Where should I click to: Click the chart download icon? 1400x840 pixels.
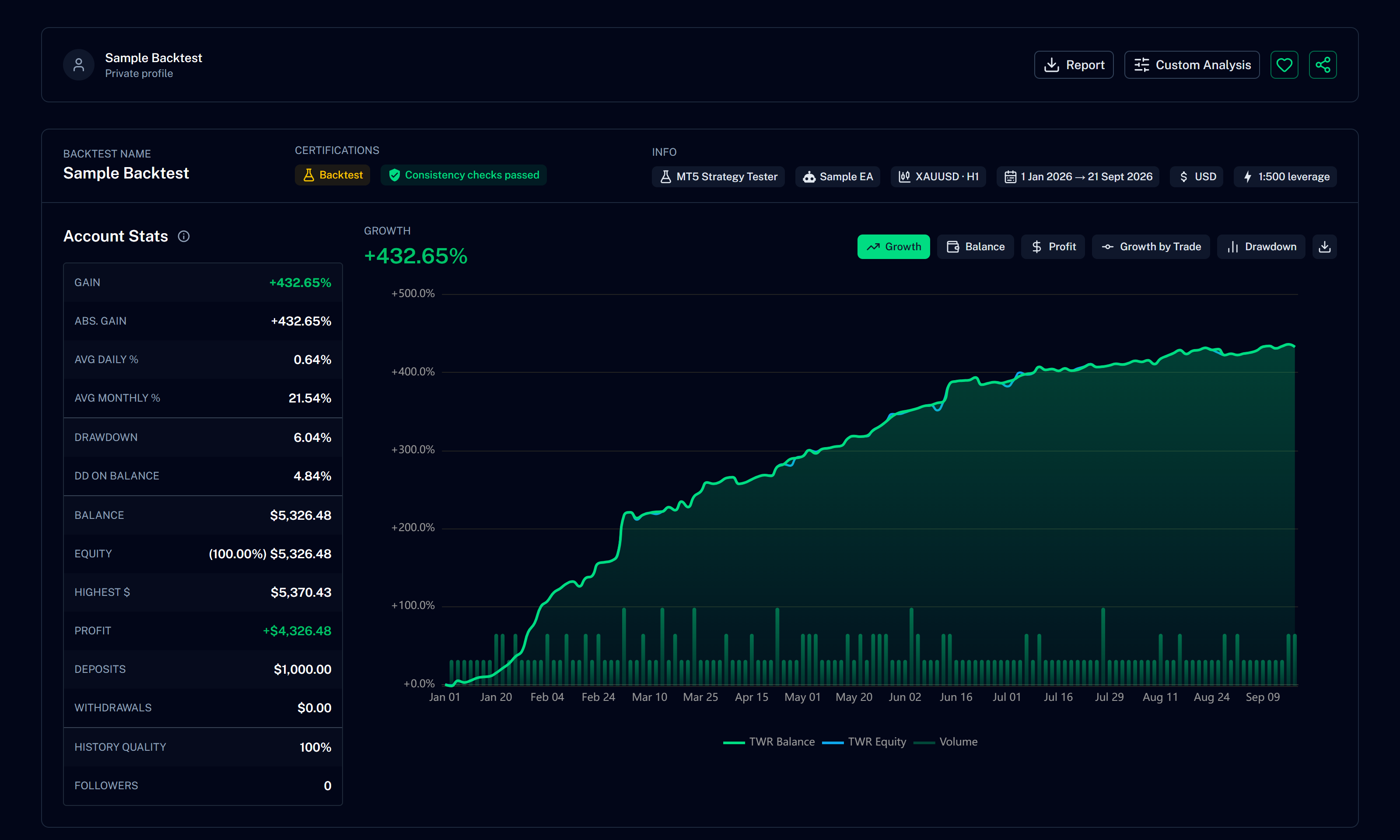[x=1325, y=247]
